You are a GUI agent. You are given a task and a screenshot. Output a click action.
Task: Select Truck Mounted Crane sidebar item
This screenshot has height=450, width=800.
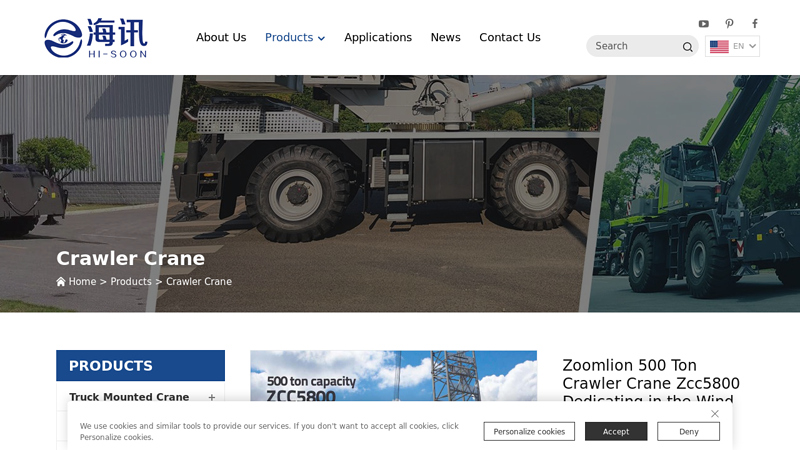129,397
